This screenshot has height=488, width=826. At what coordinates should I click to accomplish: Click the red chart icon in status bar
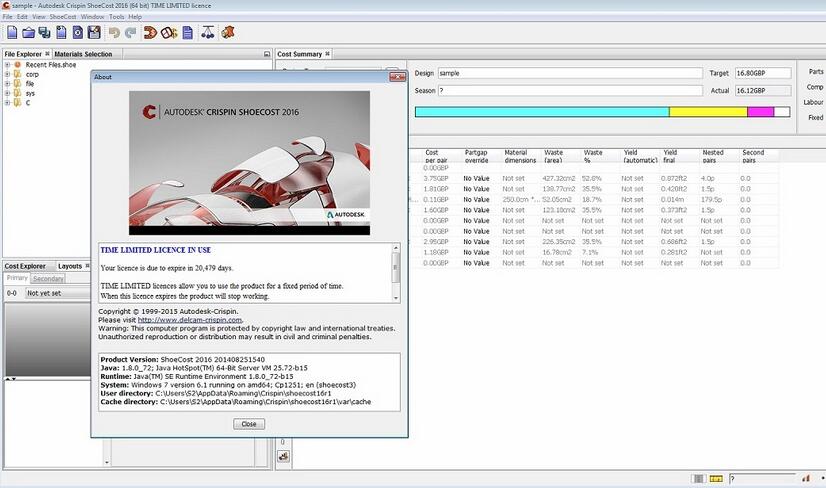(806, 479)
